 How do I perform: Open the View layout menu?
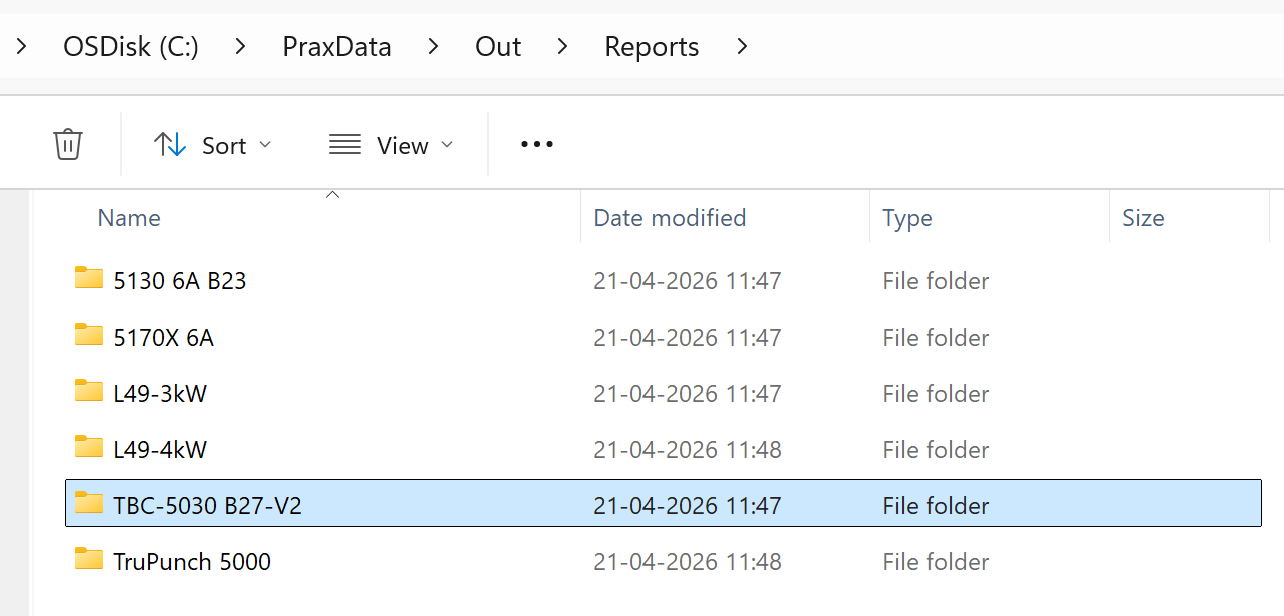[x=391, y=145]
